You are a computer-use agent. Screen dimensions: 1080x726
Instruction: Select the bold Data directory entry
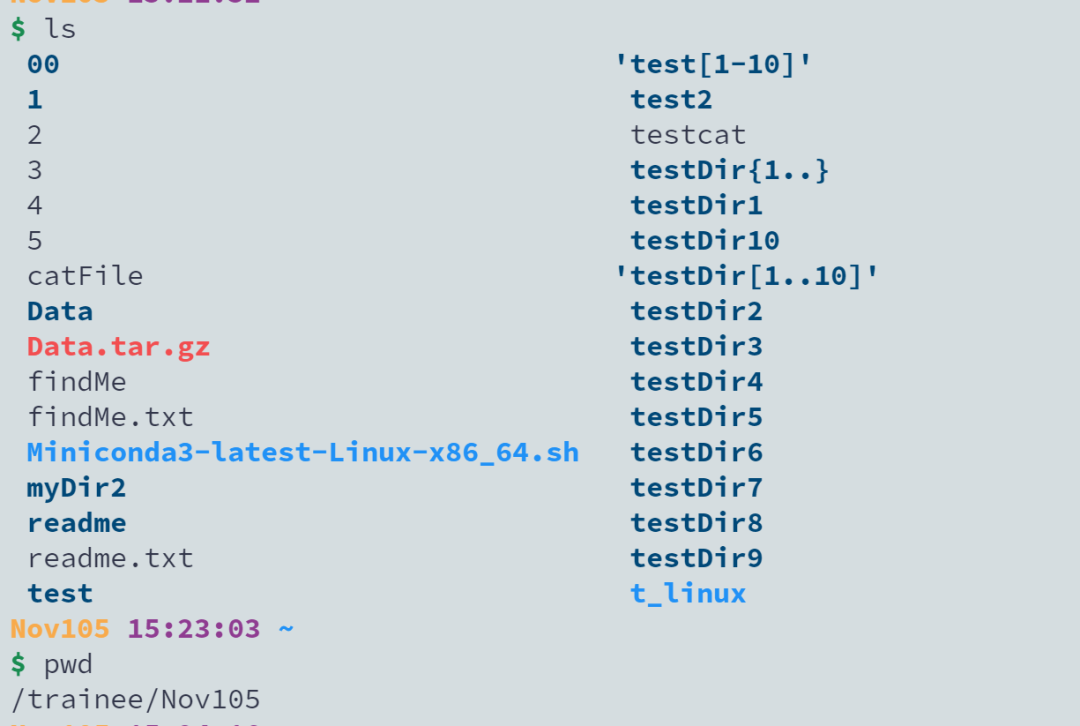point(60,311)
